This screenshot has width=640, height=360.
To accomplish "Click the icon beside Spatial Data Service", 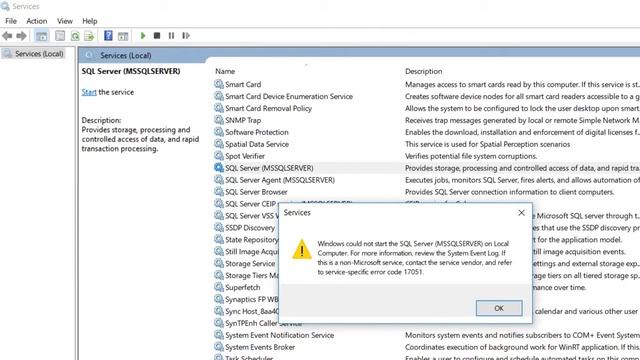I will point(219,144).
